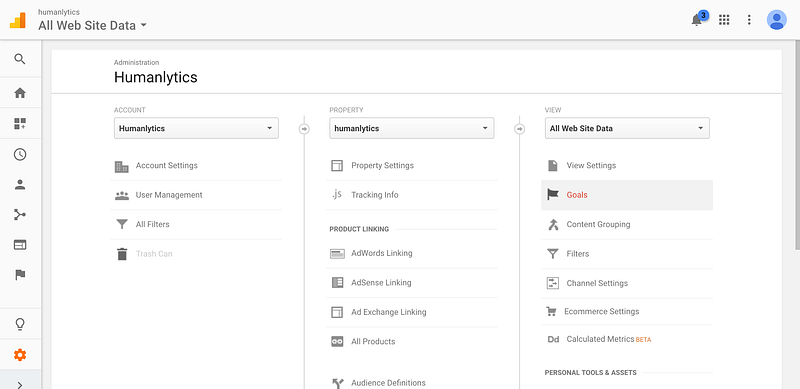This screenshot has height=389, width=800.
Task: Open the user account avatar
Action: point(777,20)
